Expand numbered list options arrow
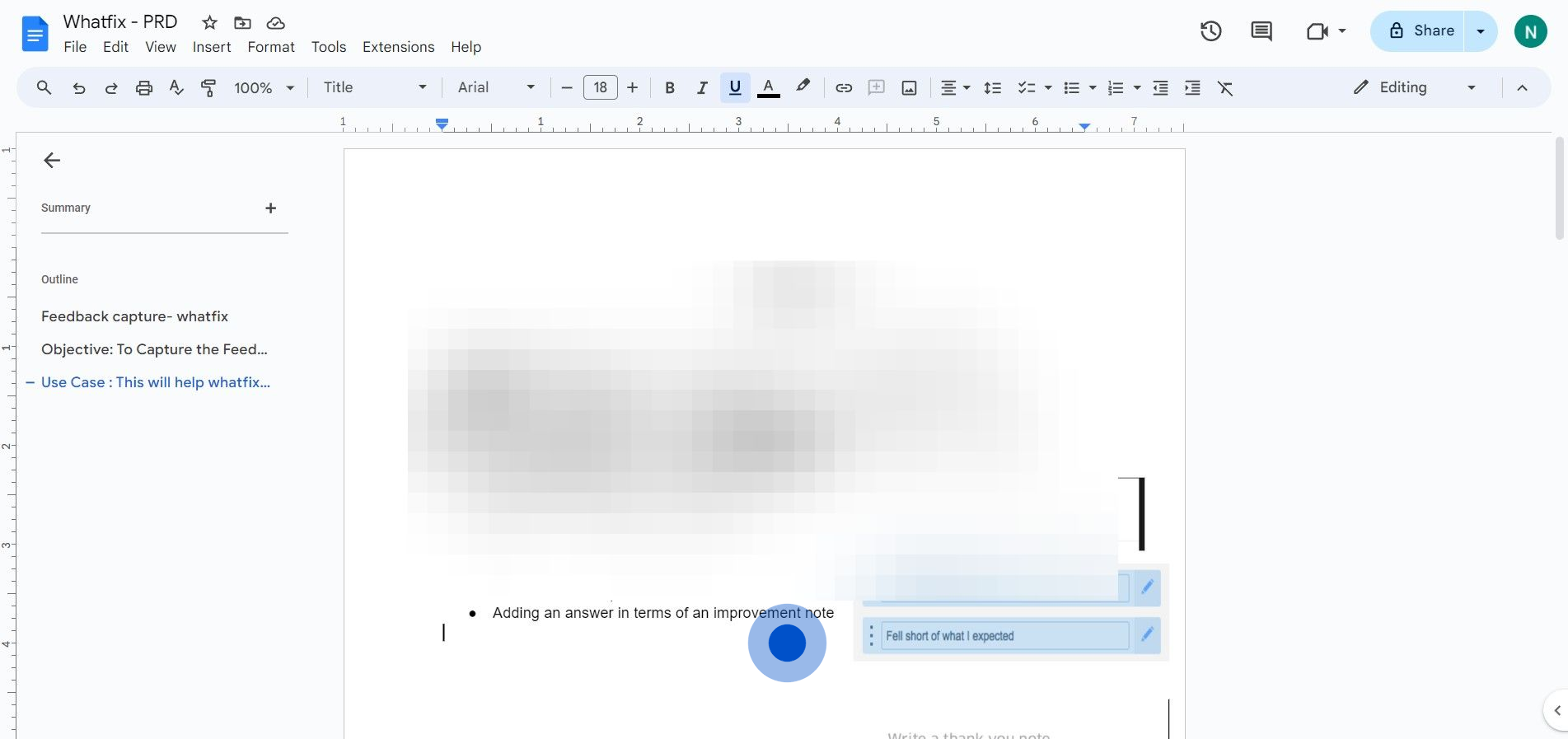This screenshot has height=739, width=1568. point(1137,87)
